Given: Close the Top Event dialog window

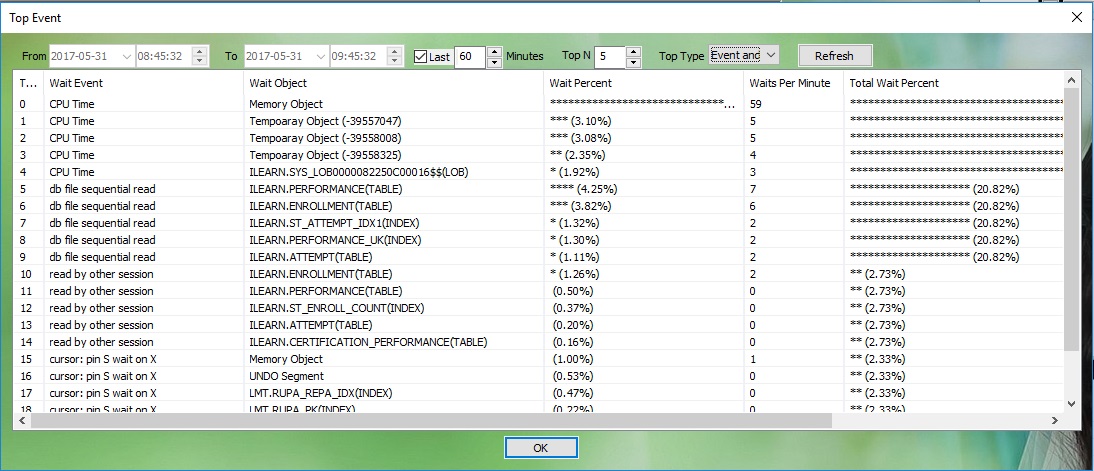Looking at the screenshot, I should coord(1076,17).
